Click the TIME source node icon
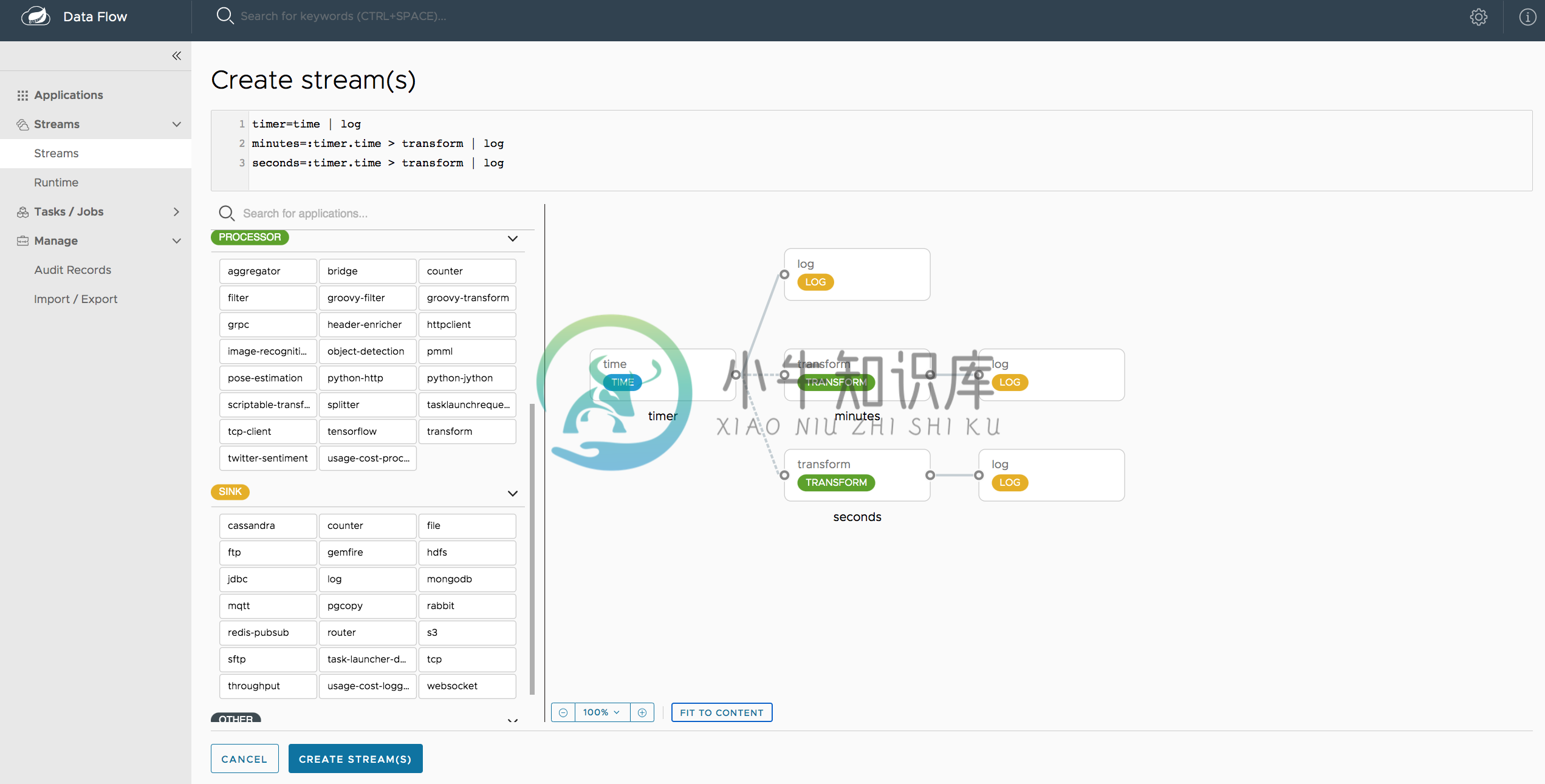 pyautogui.click(x=622, y=382)
